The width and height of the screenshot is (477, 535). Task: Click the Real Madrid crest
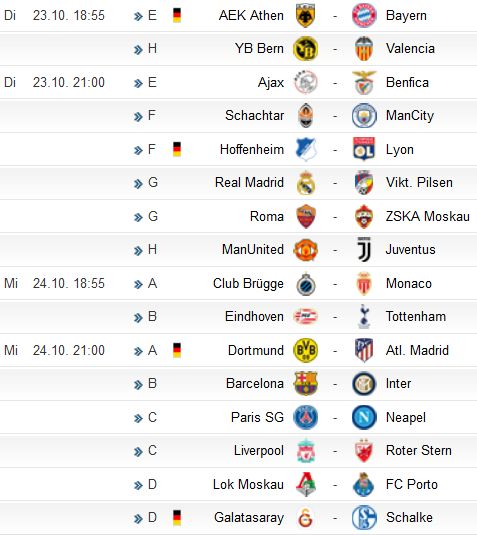click(305, 183)
